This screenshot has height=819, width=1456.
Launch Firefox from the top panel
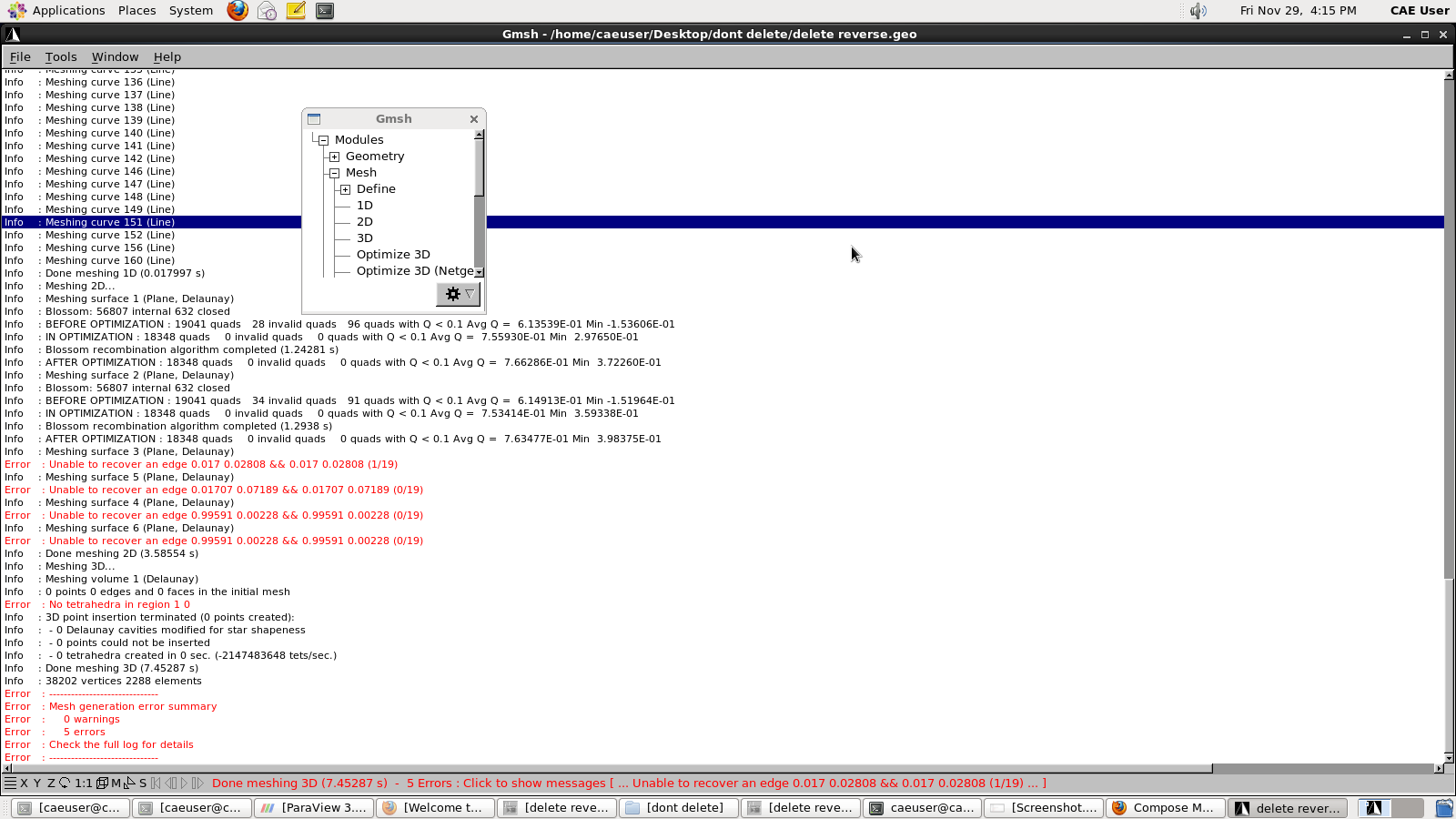(x=238, y=11)
